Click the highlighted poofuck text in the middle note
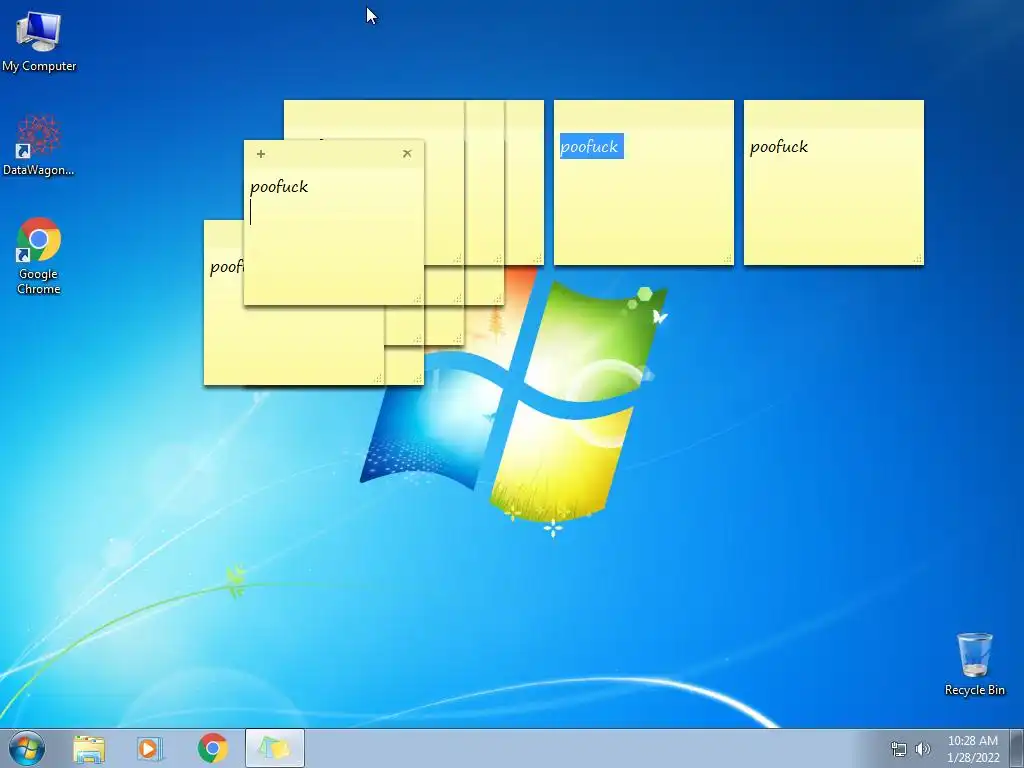This screenshot has width=1024, height=768. (x=592, y=146)
